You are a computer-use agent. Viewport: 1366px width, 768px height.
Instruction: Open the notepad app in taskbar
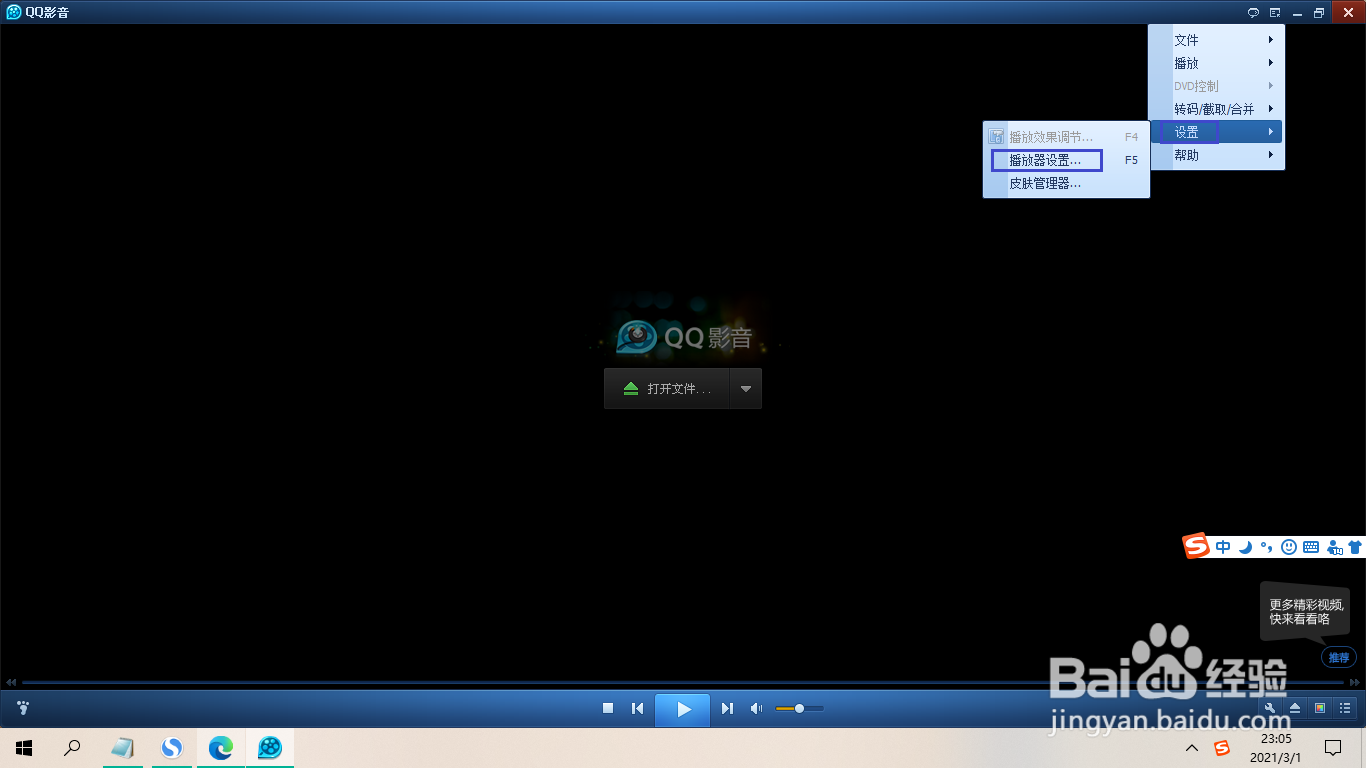123,747
